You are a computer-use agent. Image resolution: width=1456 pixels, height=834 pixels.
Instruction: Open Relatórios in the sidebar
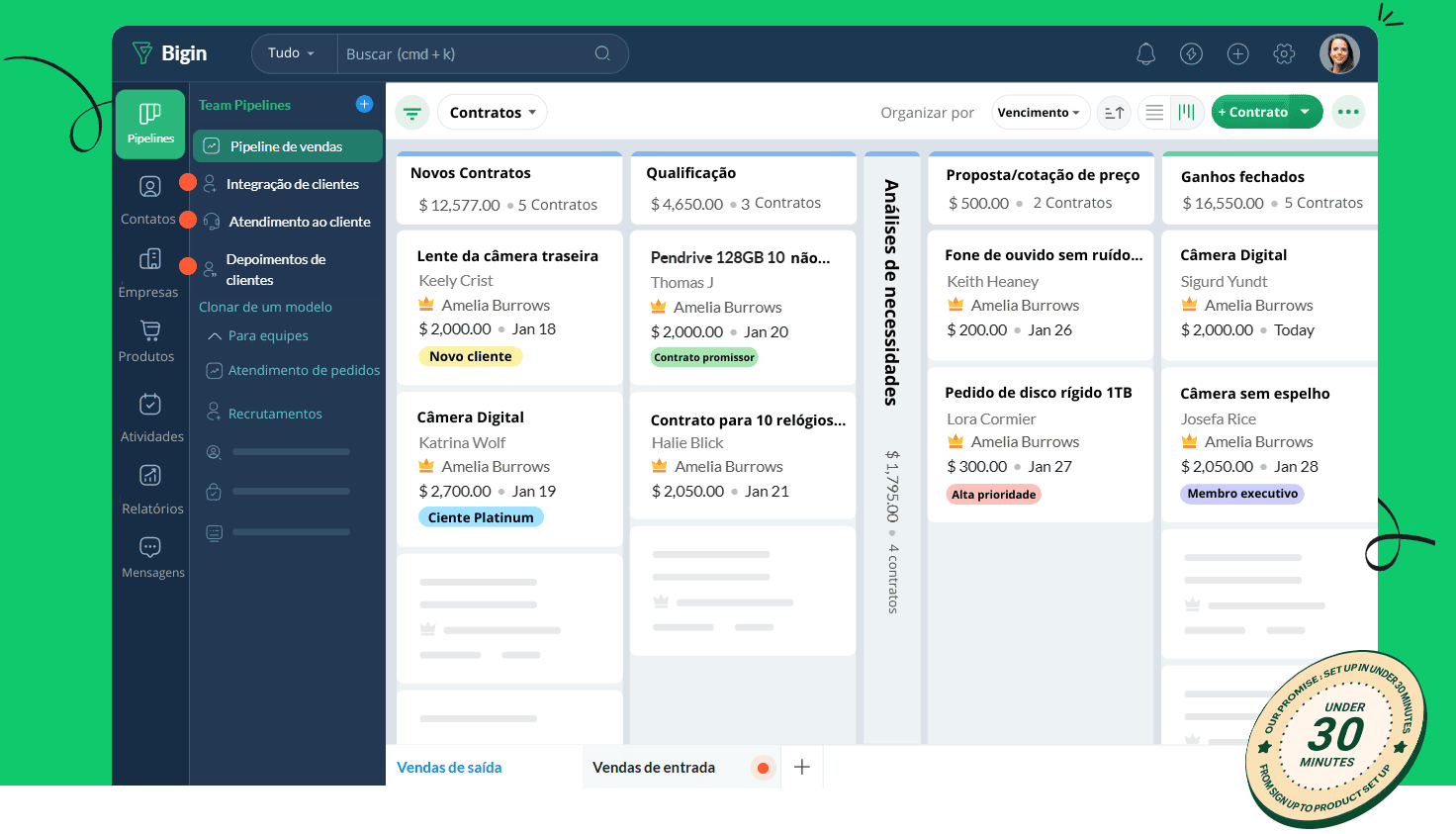click(x=151, y=491)
